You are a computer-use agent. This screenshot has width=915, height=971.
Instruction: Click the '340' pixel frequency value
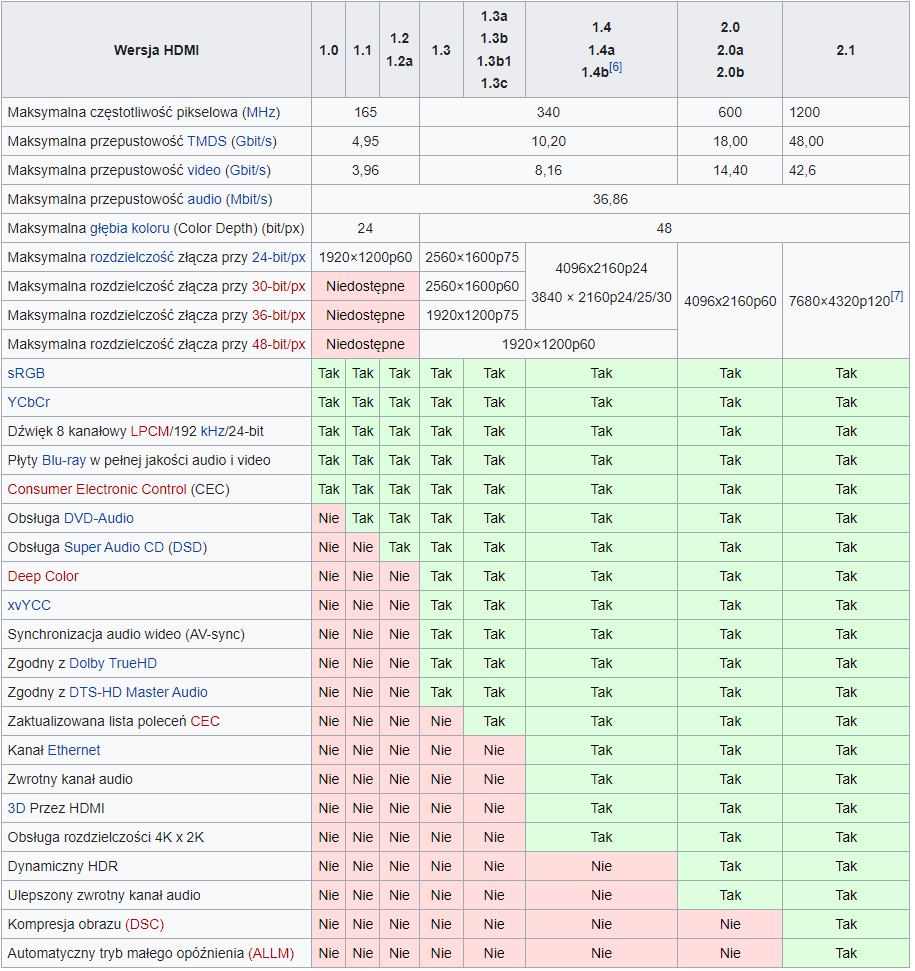549,113
